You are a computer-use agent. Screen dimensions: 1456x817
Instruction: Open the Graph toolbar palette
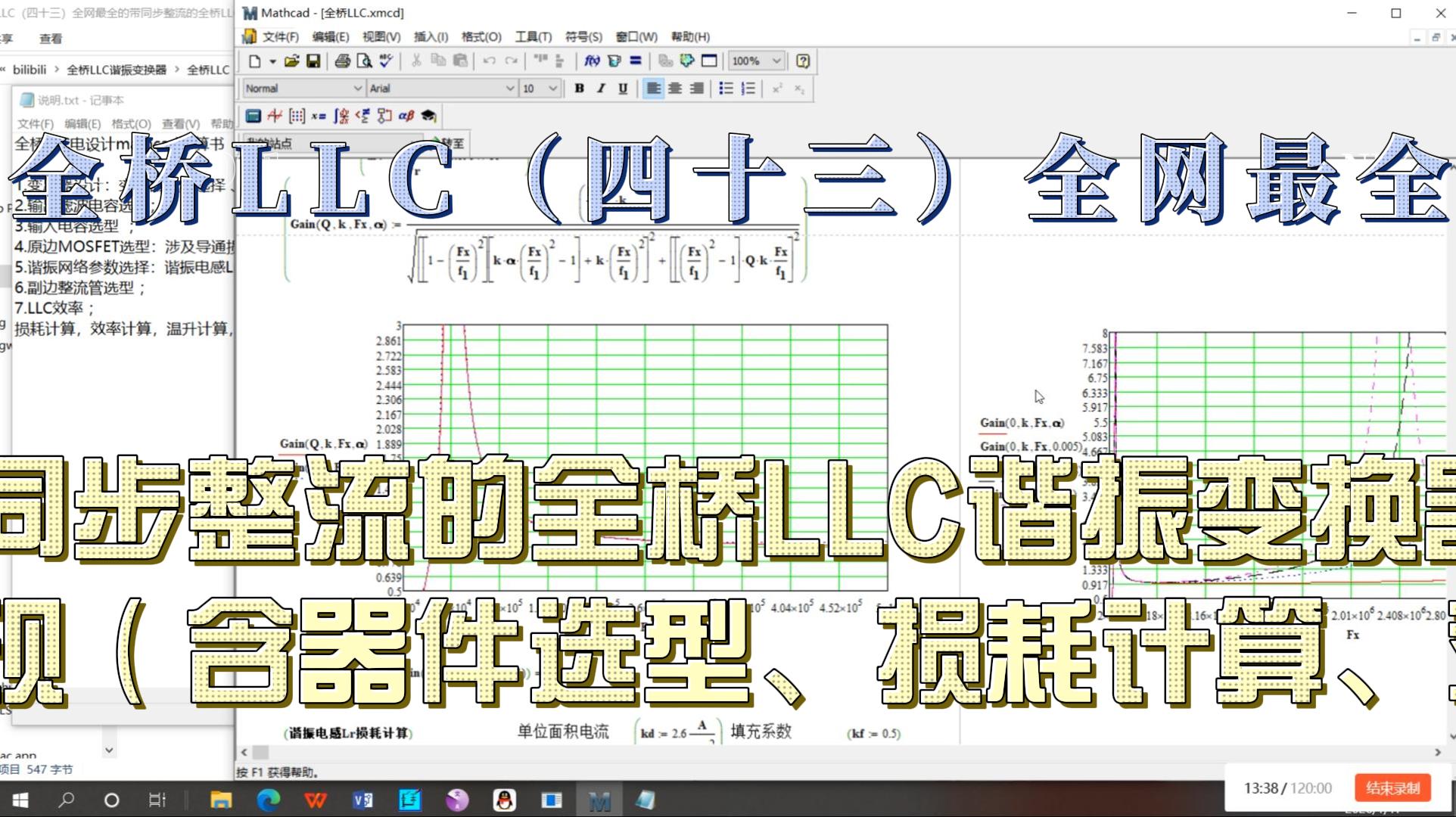click(275, 116)
